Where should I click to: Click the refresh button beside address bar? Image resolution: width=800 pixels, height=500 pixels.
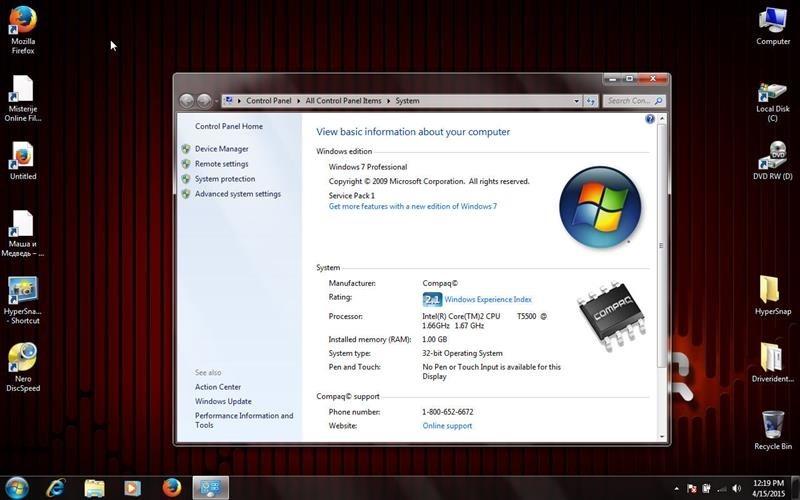coord(591,101)
